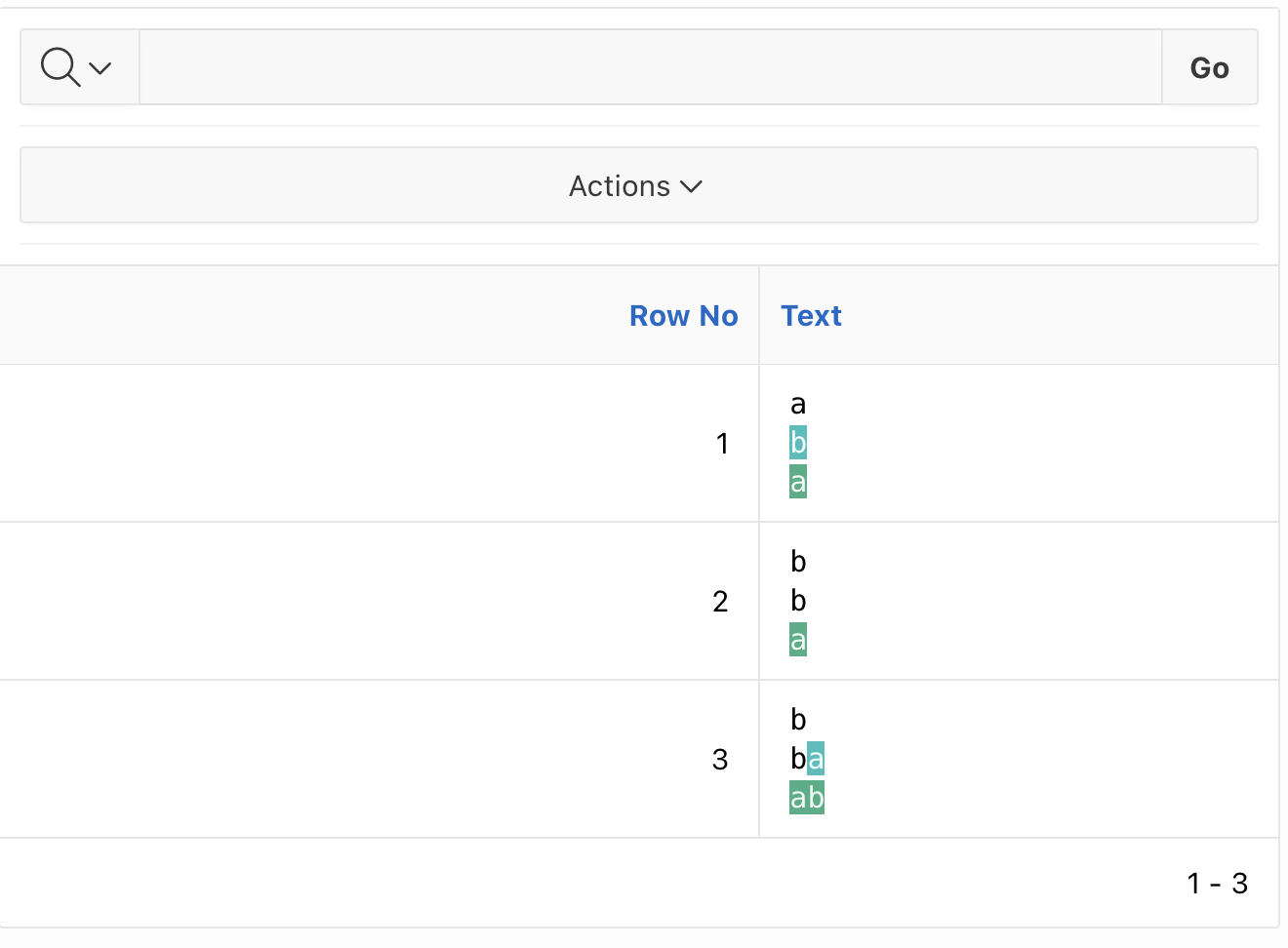The height and width of the screenshot is (948, 1288).
Task: Expand the search column selector chevron
Action: point(101,68)
